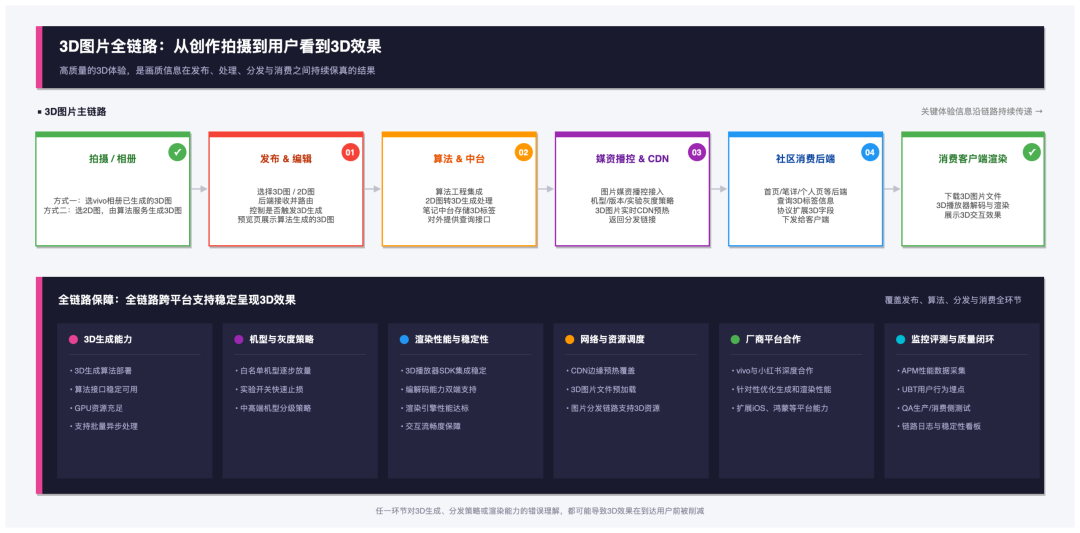Click the blue dot beside 渲染性能与稳定性
The width and height of the screenshot is (1080, 533).
pyautogui.click(x=404, y=339)
